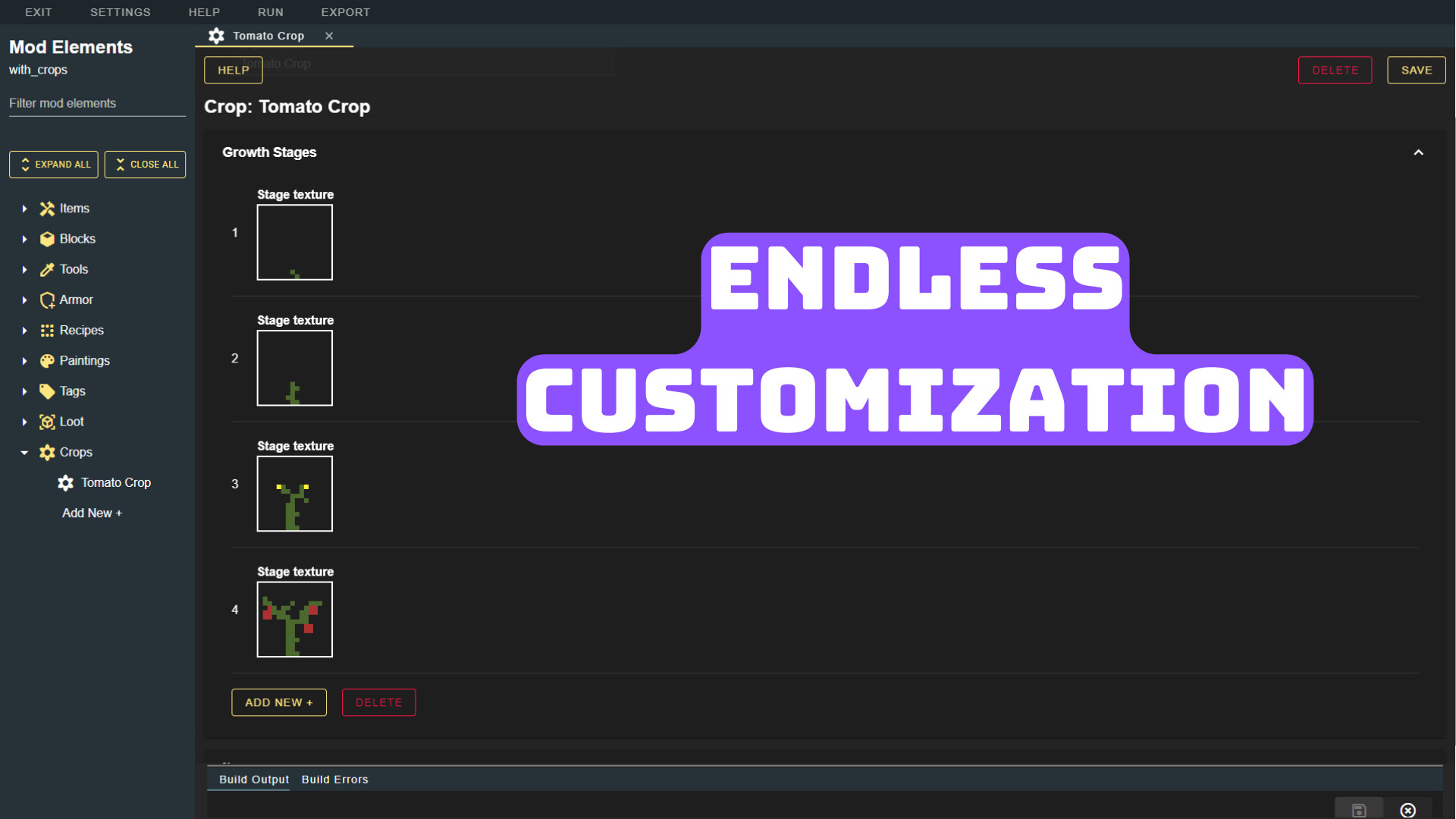Click the Crops gear icon in the sidebar

[47, 452]
